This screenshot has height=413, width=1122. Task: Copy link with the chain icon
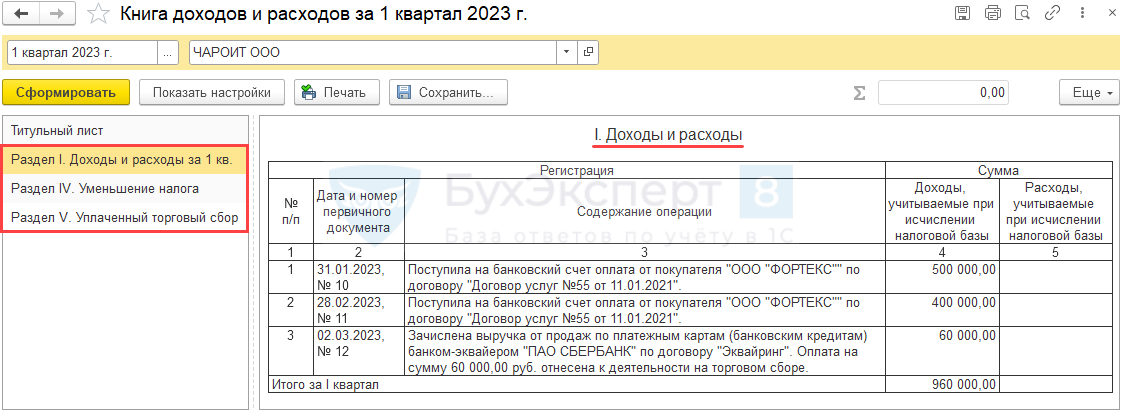(x=1051, y=13)
